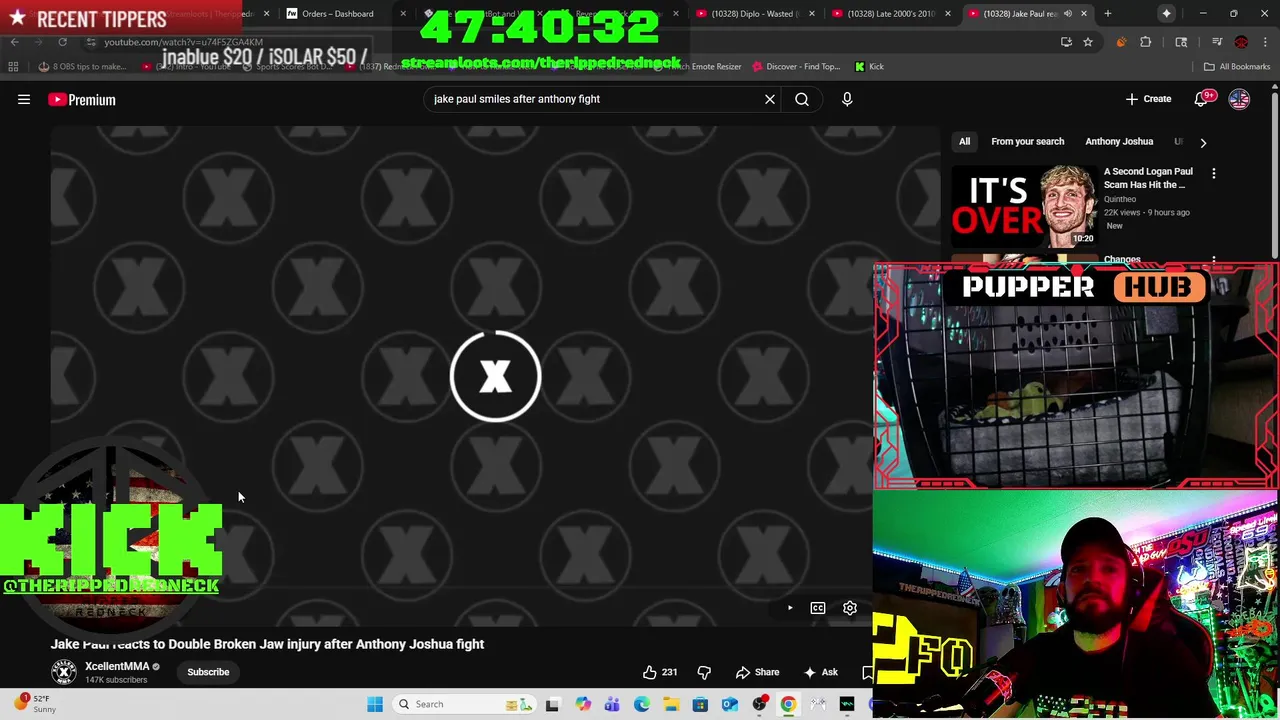Open the YouTube hamburger guide menu
Screen dimensions: 1280x720
tap(24, 99)
